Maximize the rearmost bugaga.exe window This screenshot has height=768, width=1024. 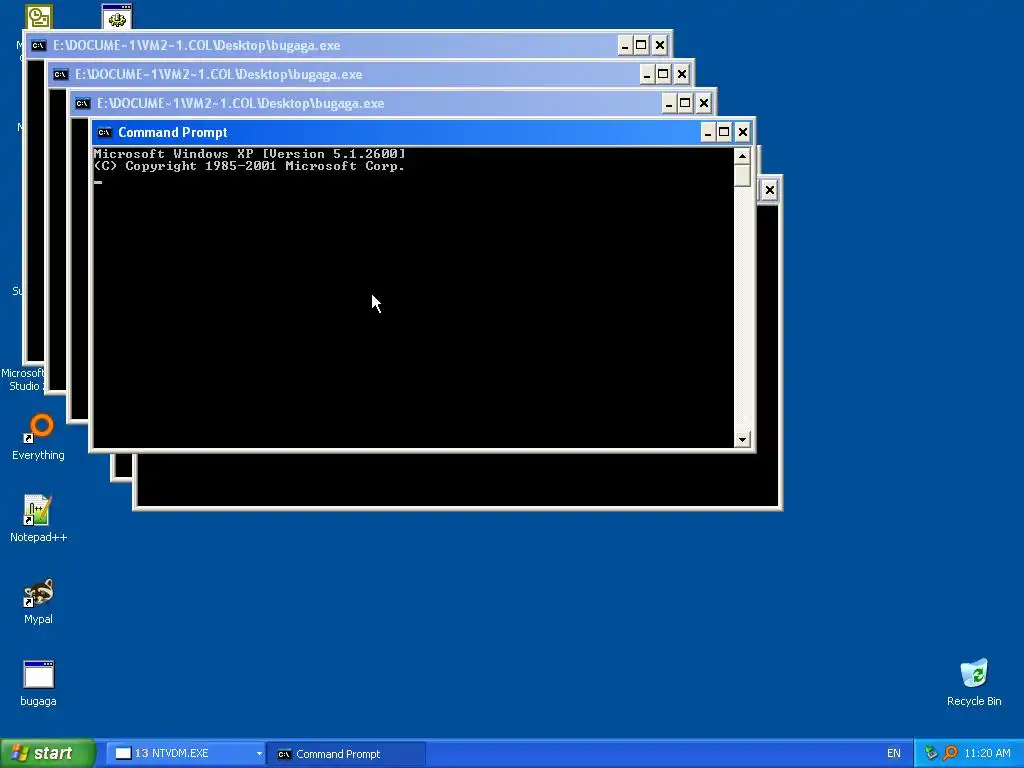[641, 46]
